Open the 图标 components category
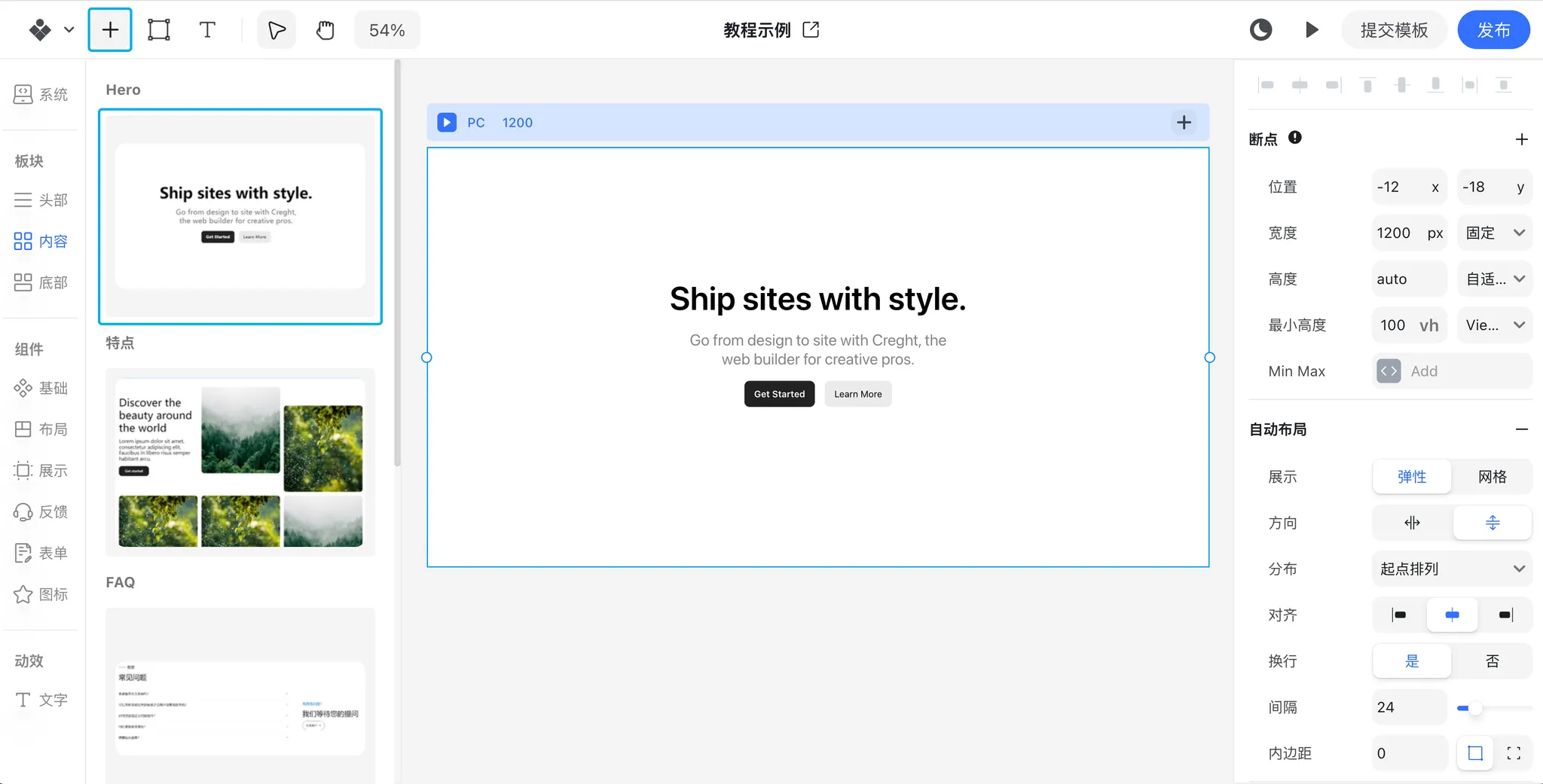Viewport: 1543px width, 784px height. 41,594
